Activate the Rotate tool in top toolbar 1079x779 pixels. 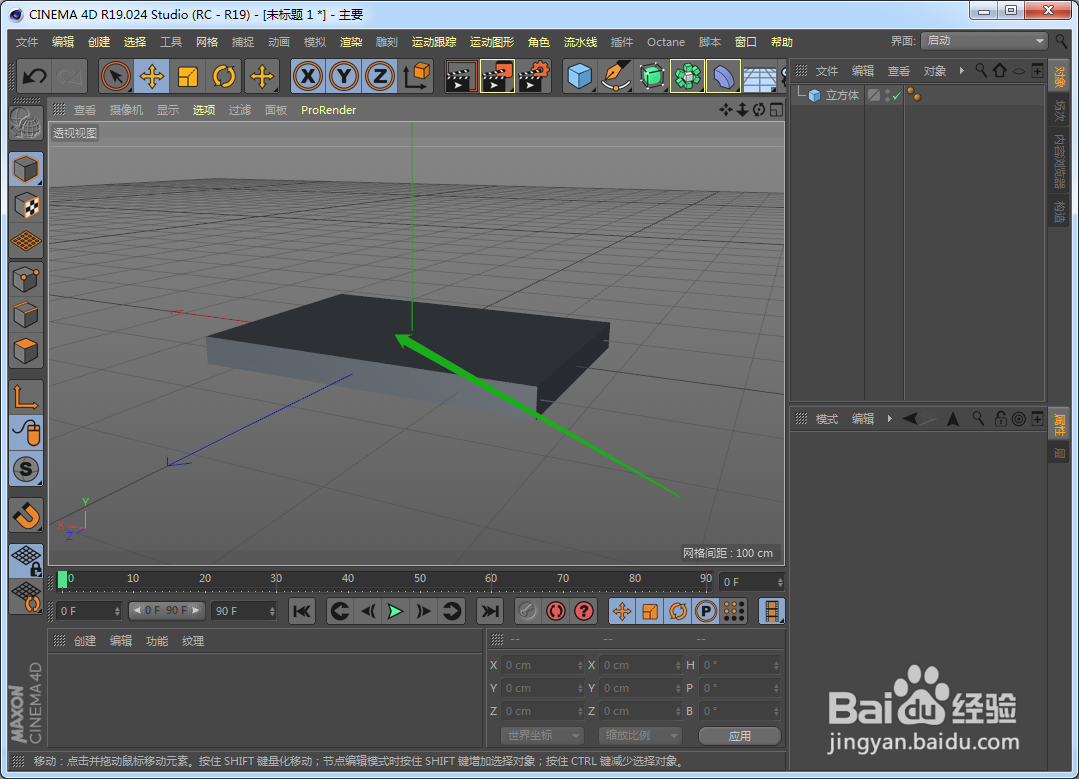[224, 76]
